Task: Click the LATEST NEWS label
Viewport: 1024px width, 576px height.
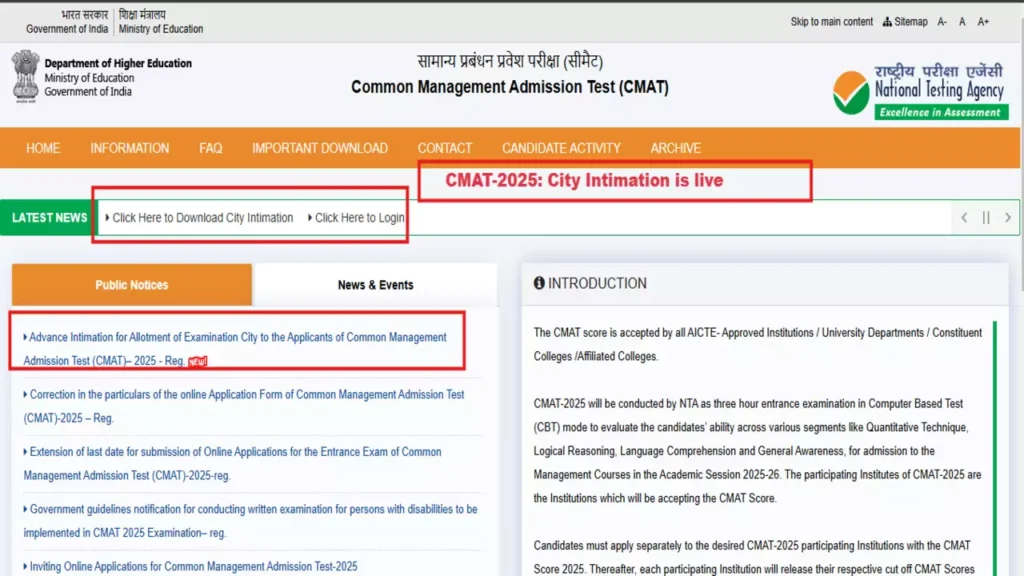Action: (x=49, y=217)
